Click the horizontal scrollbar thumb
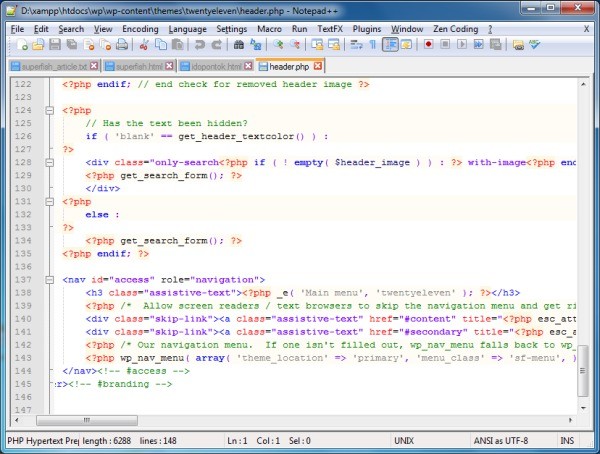 tap(87, 420)
